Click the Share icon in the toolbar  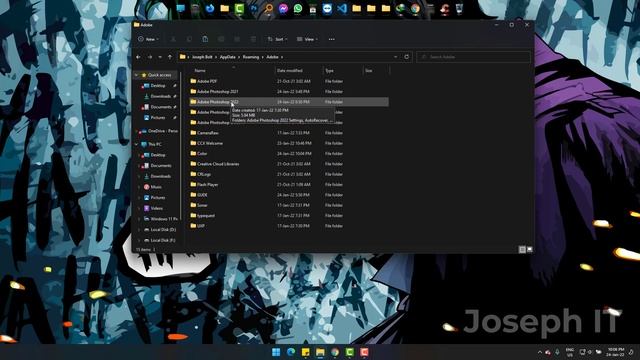tap(237, 39)
